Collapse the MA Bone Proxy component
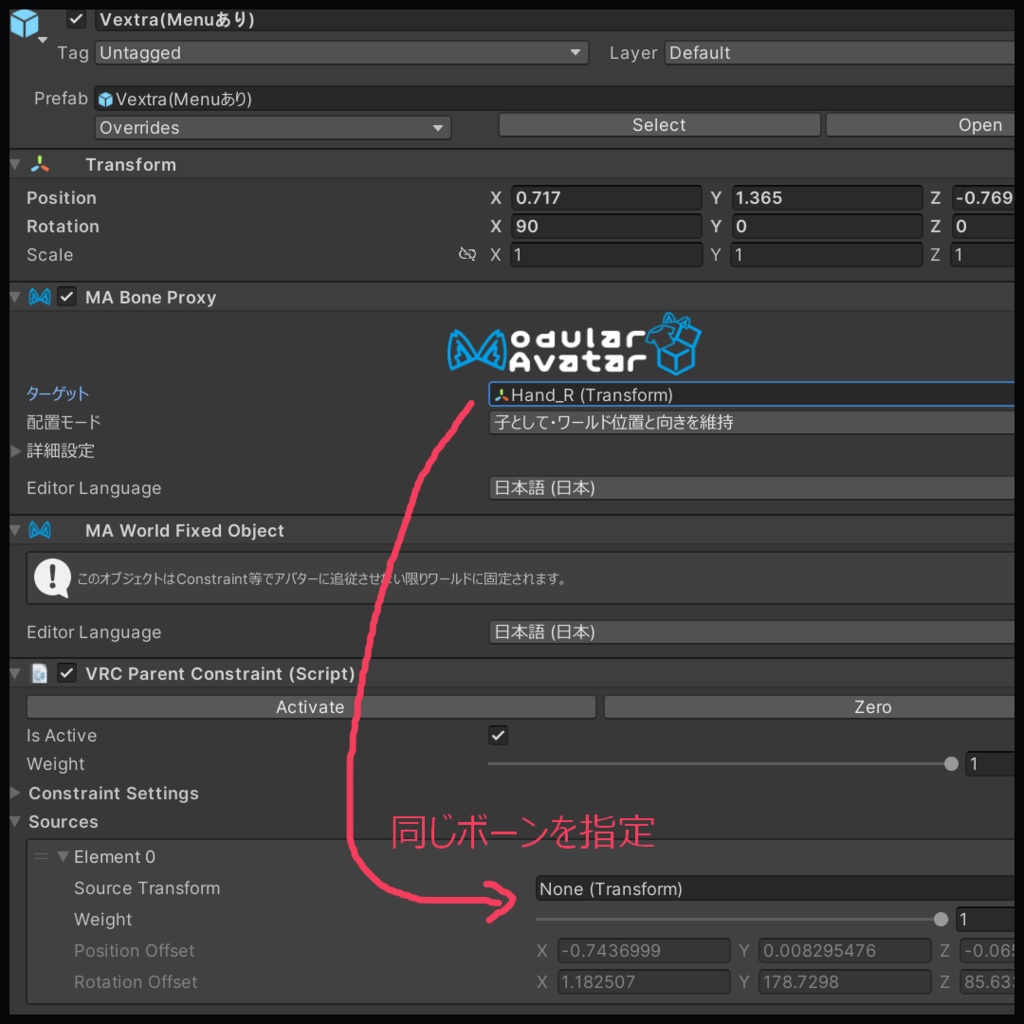The height and width of the screenshot is (1024, 1024). (16, 297)
